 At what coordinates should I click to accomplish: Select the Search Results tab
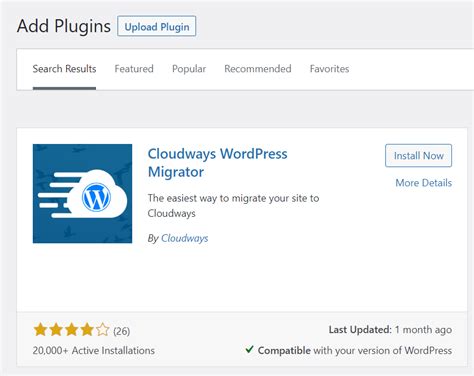click(x=64, y=69)
